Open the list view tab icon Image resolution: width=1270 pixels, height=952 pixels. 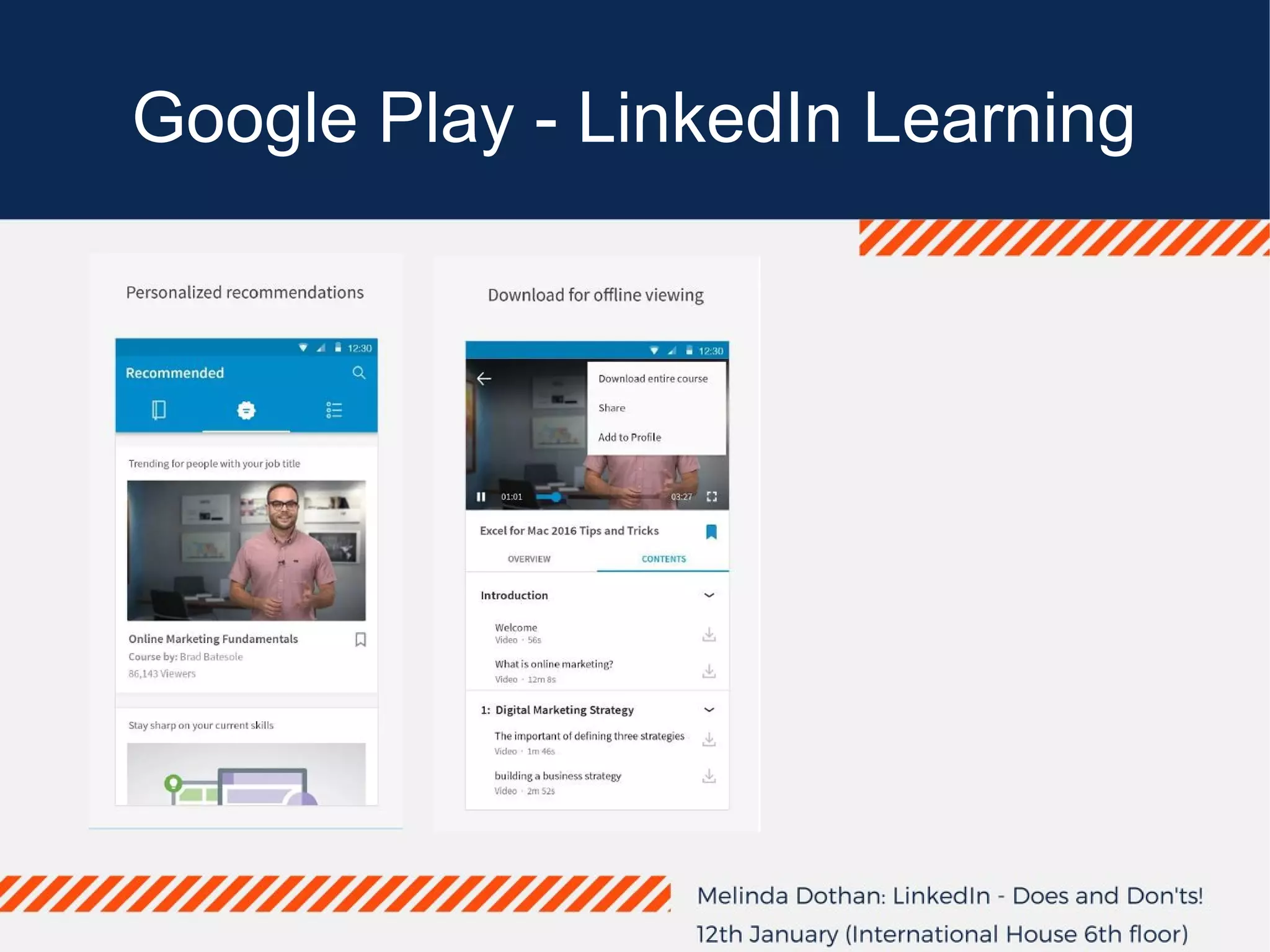click(x=334, y=410)
